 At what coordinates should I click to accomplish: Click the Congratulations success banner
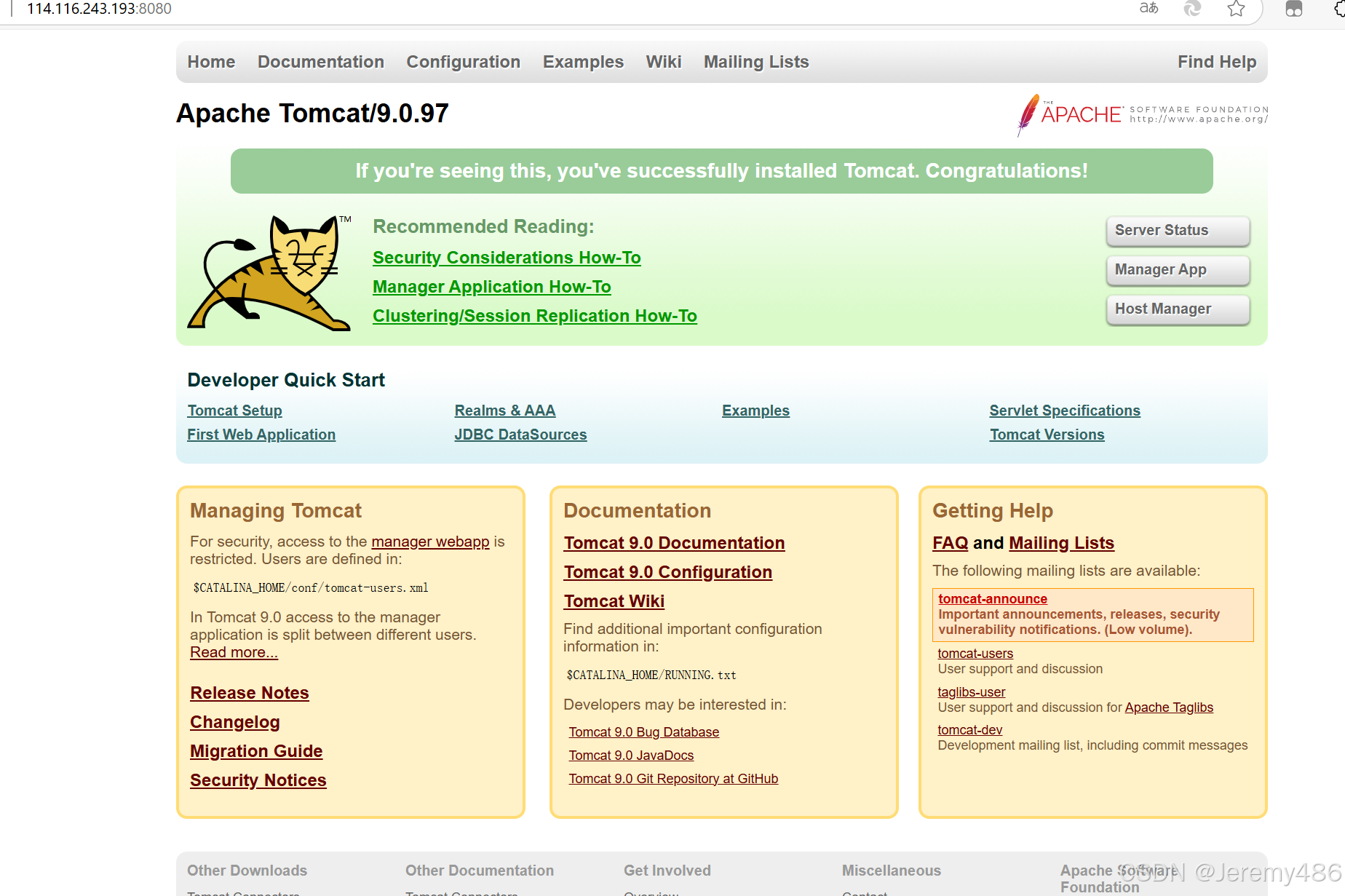click(x=721, y=171)
